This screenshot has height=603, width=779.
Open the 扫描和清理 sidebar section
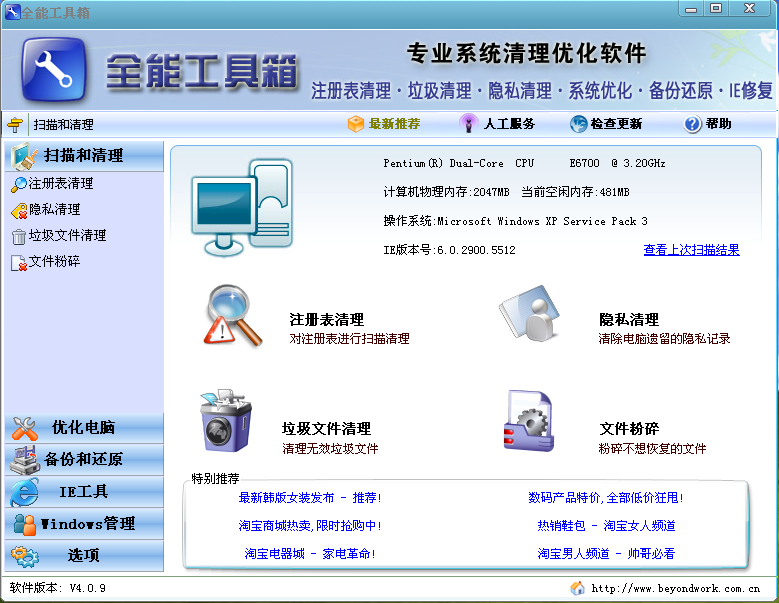coord(84,156)
